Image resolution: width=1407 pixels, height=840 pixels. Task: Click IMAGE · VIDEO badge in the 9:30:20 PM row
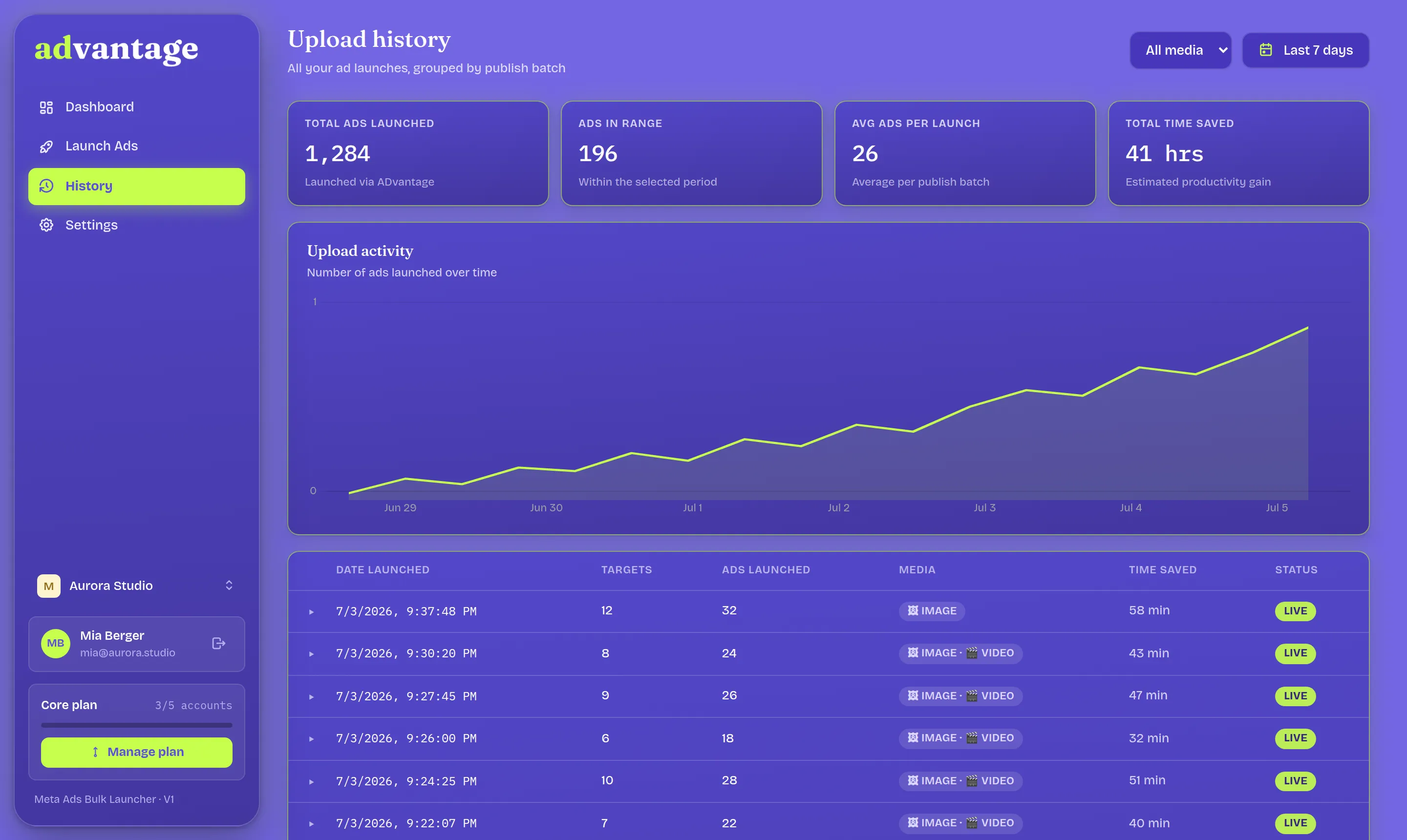960,653
